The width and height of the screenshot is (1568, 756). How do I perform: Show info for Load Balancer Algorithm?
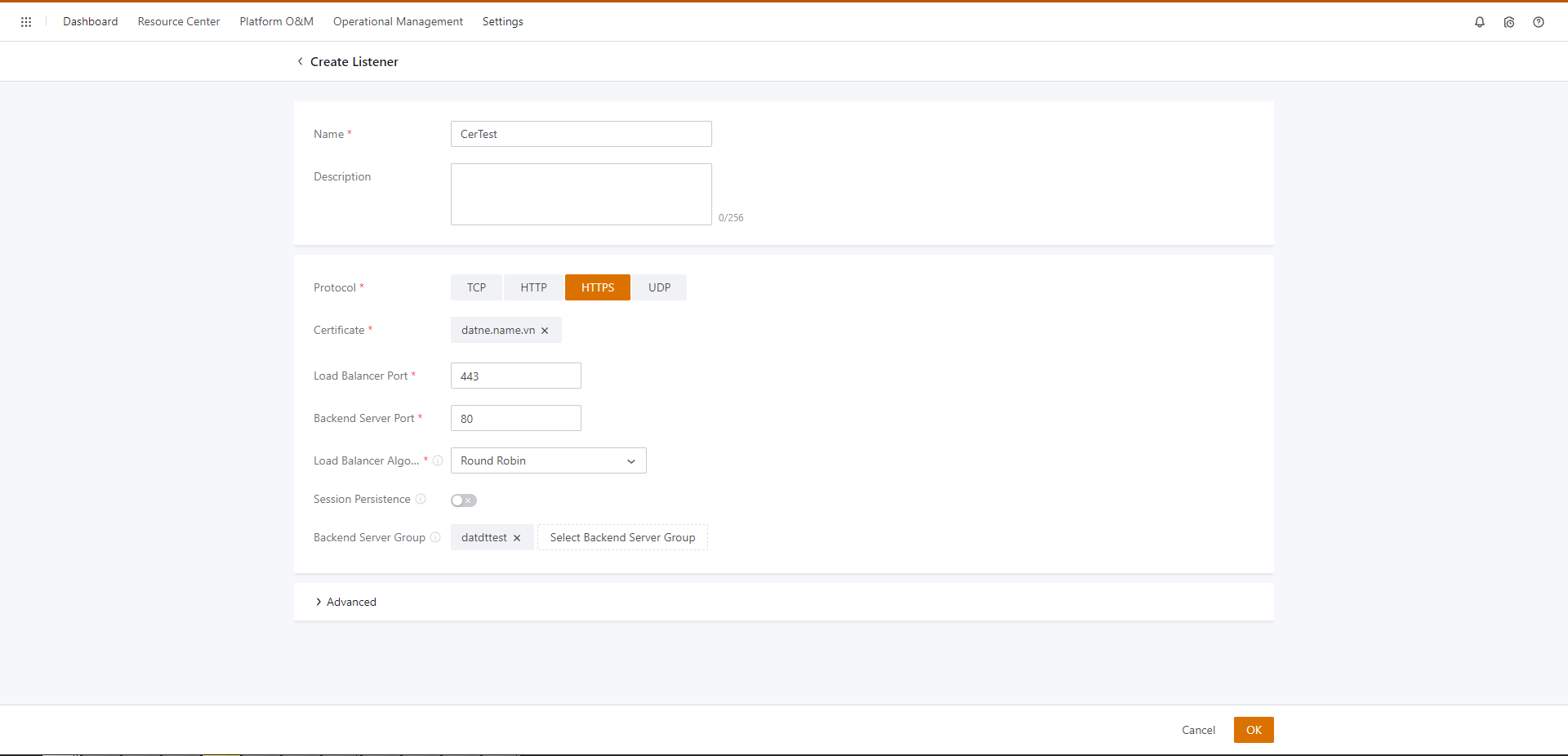(438, 460)
